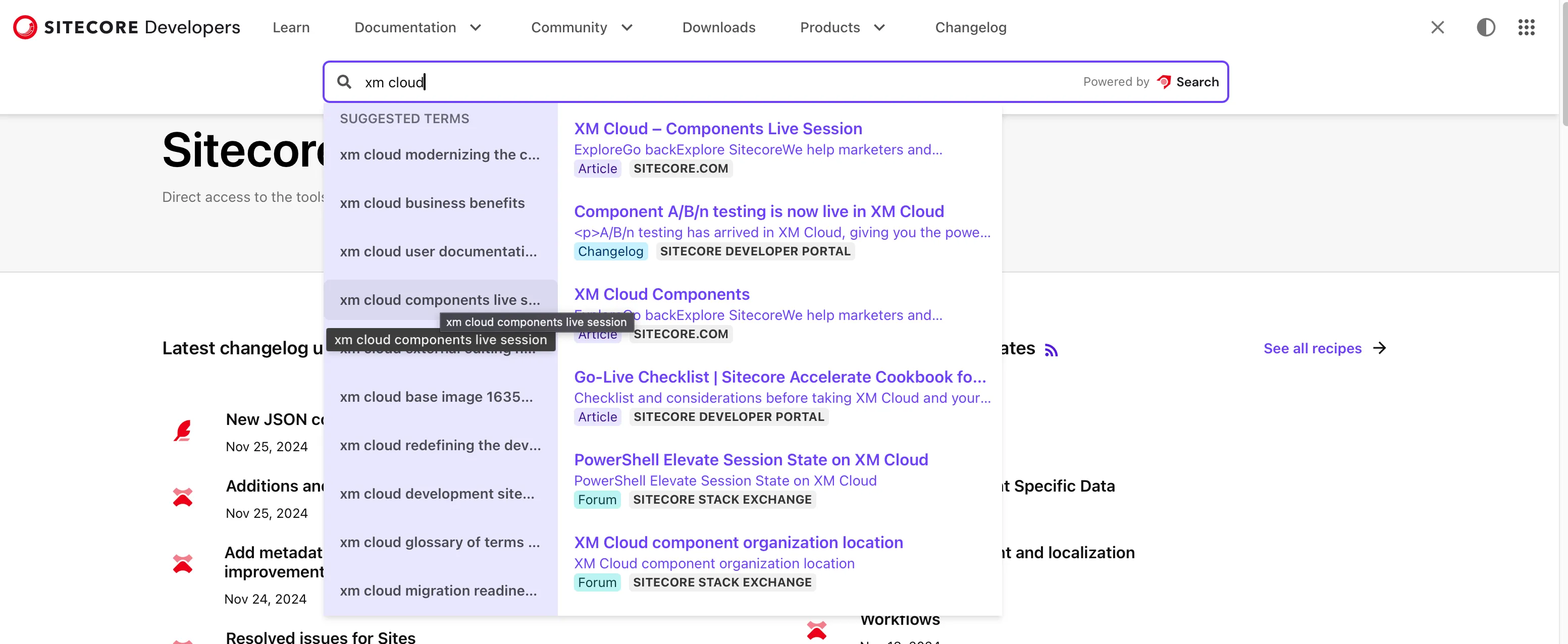Click the red X icon by Additions entry
Image resolution: width=1568 pixels, height=644 pixels.
(183, 496)
